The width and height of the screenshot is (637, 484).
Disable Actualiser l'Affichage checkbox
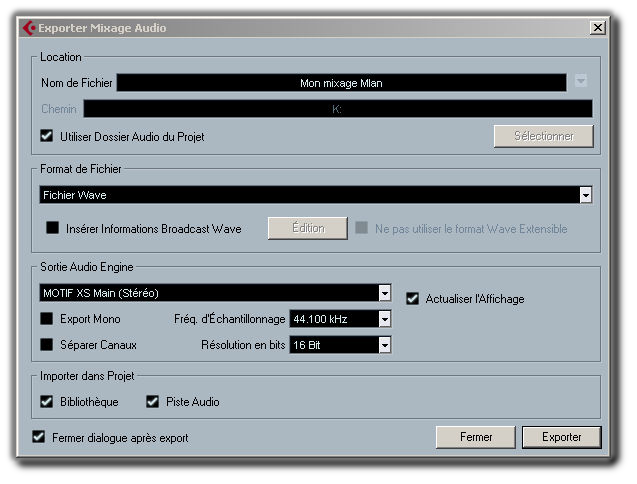click(413, 298)
